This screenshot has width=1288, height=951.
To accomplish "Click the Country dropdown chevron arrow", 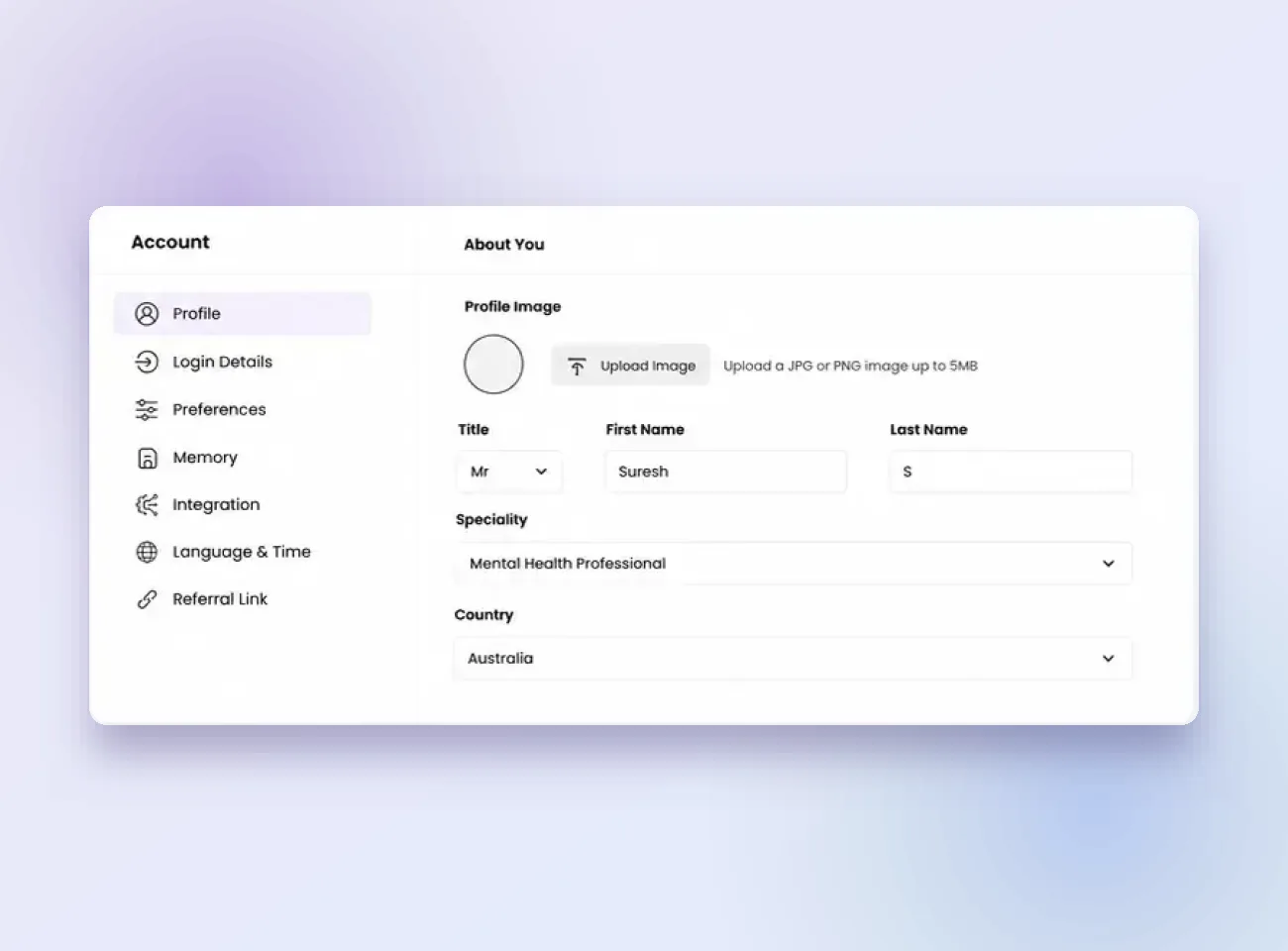I will (x=1109, y=659).
